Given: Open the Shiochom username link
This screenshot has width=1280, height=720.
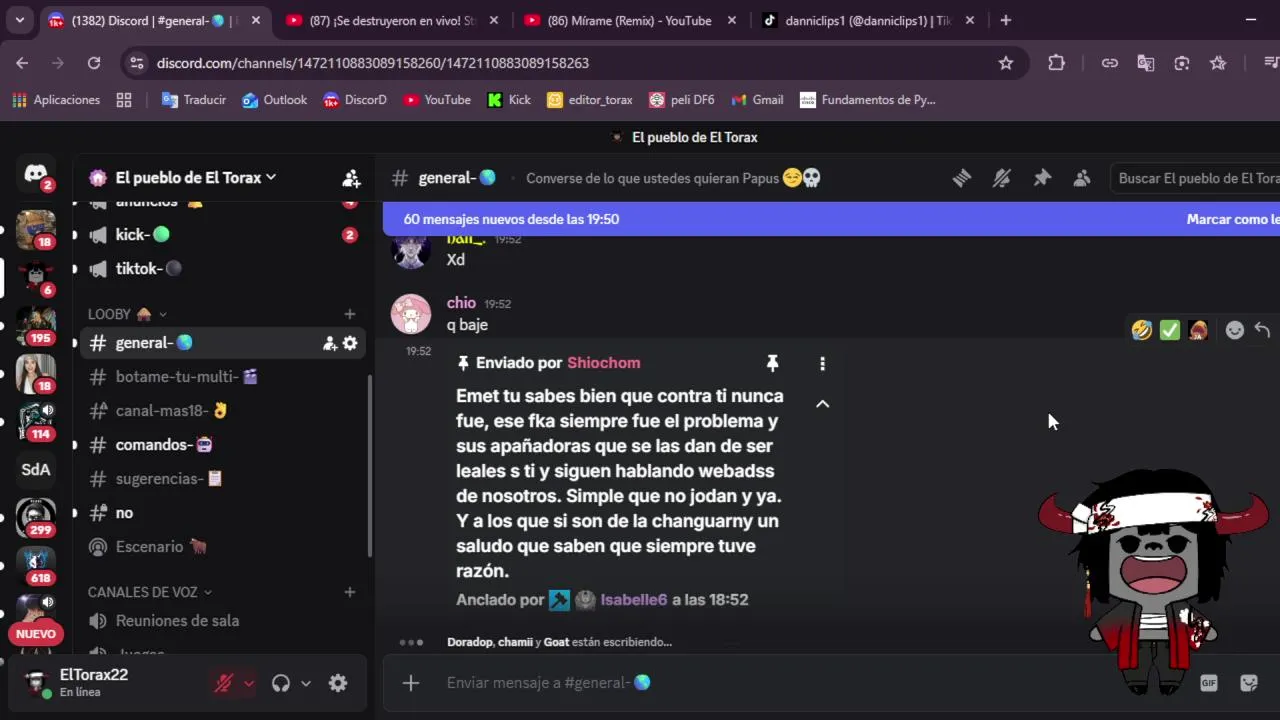Looking at the screenshot, I should pos(604,363).
